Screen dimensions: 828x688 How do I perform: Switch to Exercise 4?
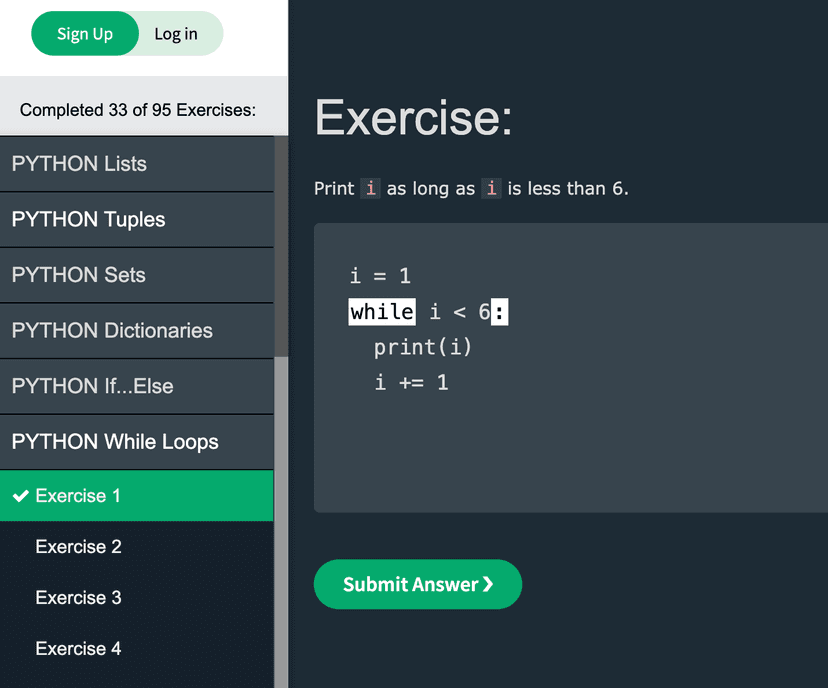point(78,649)
